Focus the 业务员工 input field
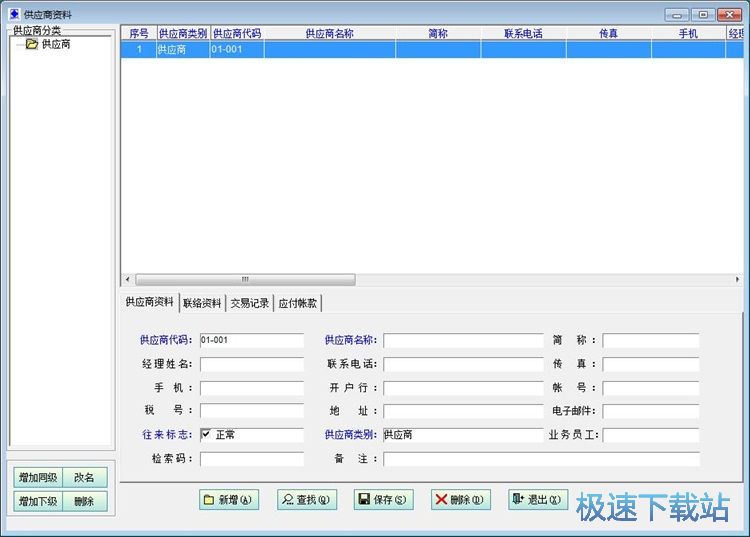This screenshot has height=537, width=750. click(x=651, y=434)
